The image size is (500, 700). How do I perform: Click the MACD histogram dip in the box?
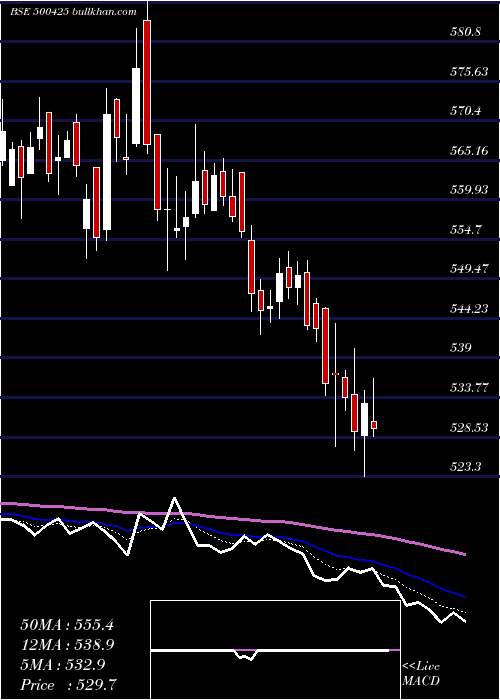tap(246, 655)
